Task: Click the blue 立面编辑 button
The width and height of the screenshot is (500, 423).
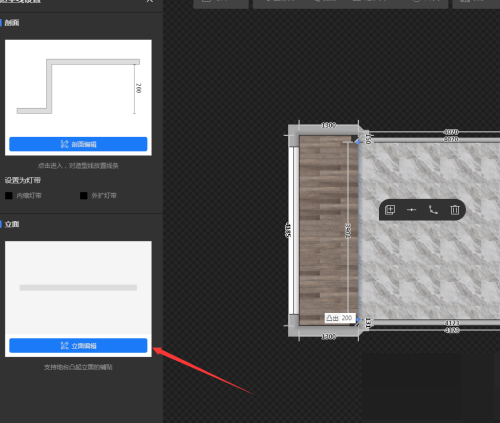Action: 78,346
